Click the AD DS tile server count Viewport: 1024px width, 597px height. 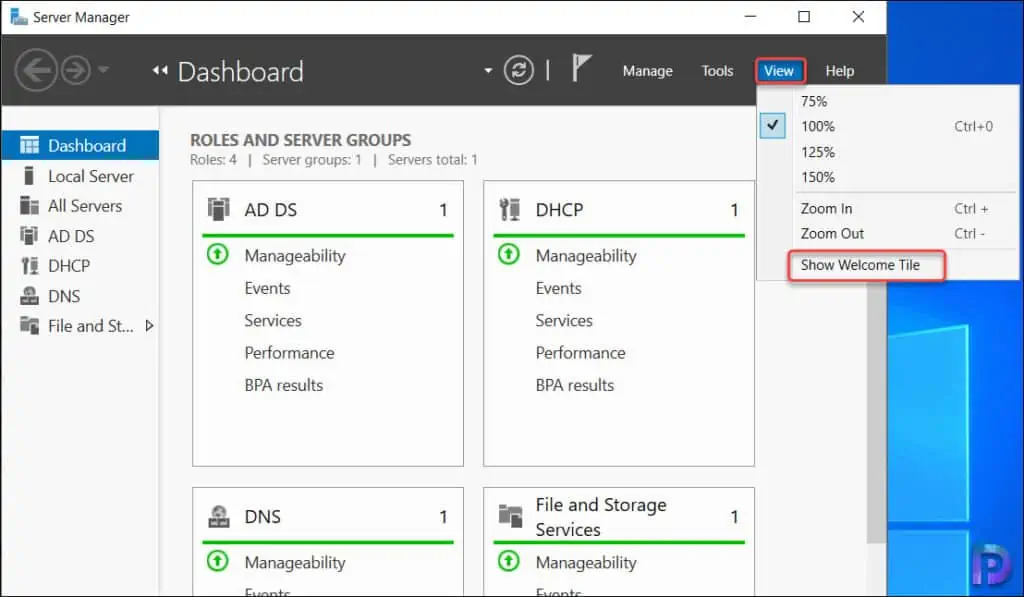[x=443, y=210]
